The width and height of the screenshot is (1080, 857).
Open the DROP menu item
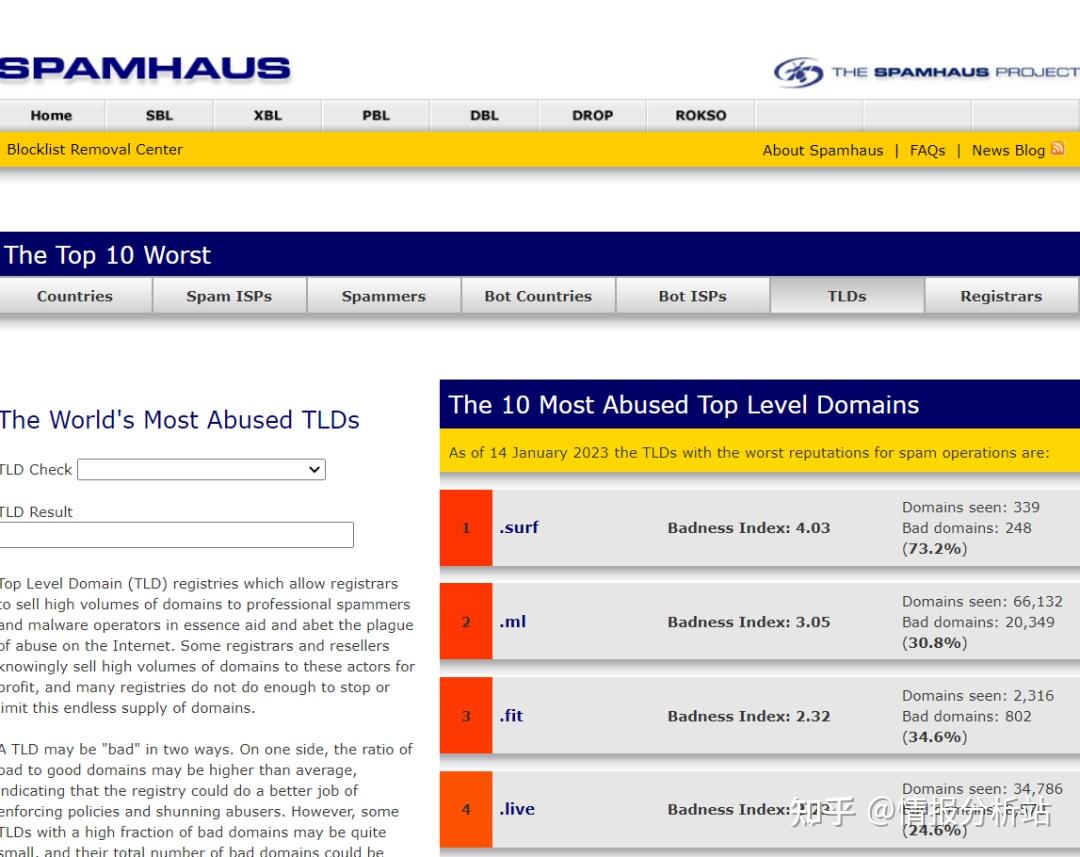[592, 115]
